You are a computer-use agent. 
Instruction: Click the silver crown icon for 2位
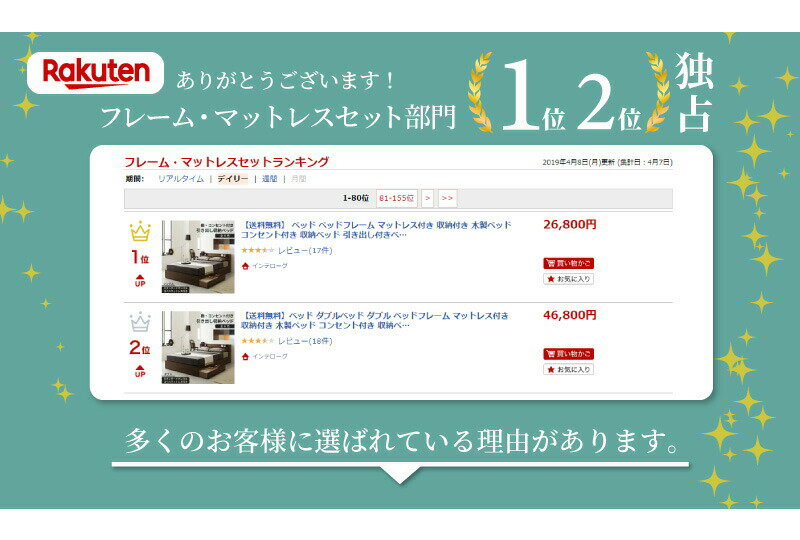click(140, 322)
